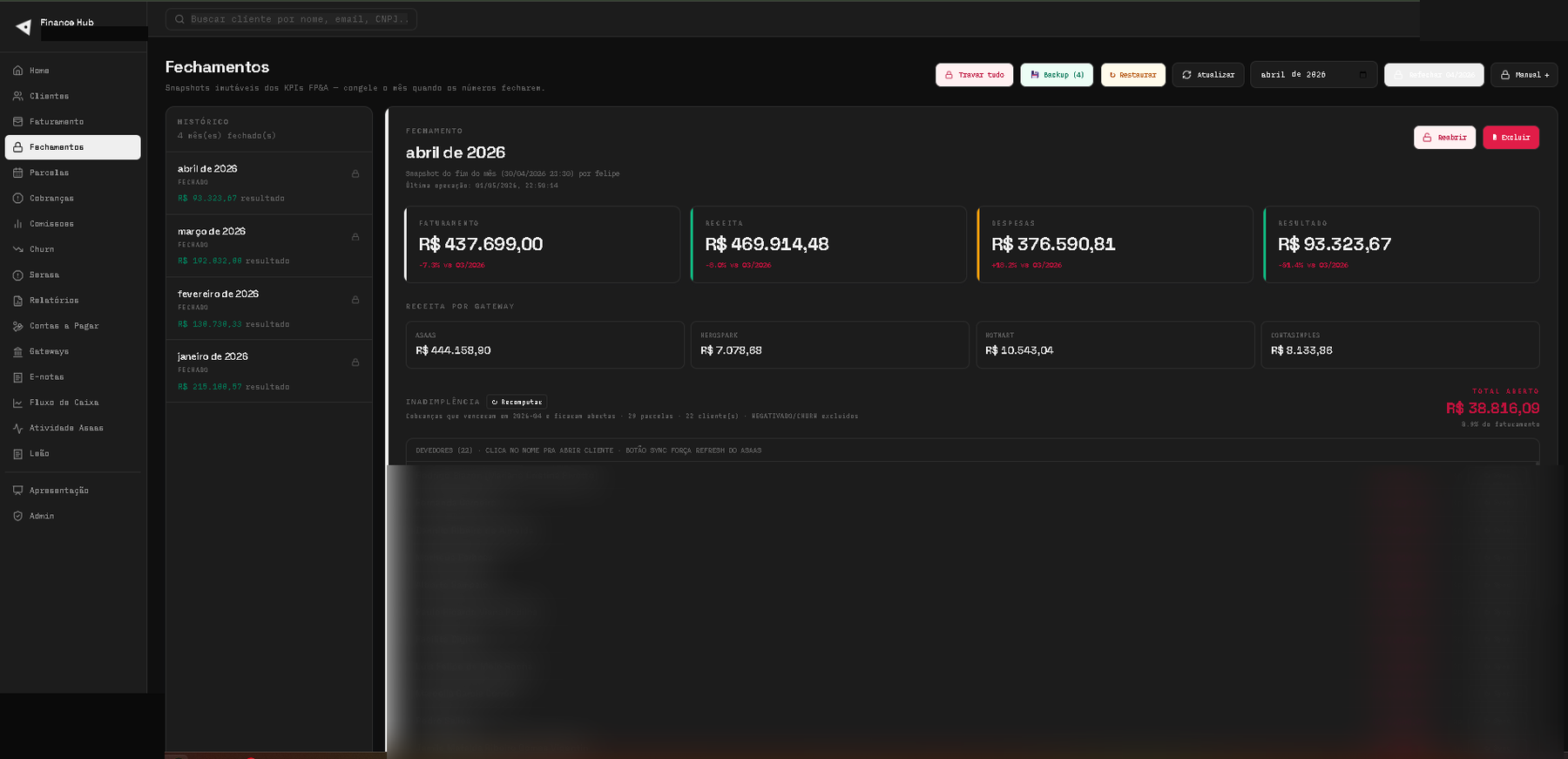The width and height of the screenshot is (1568, 759).
Task: Select janeiro de 2026 in the history list
Action: (x=269, y=371)
